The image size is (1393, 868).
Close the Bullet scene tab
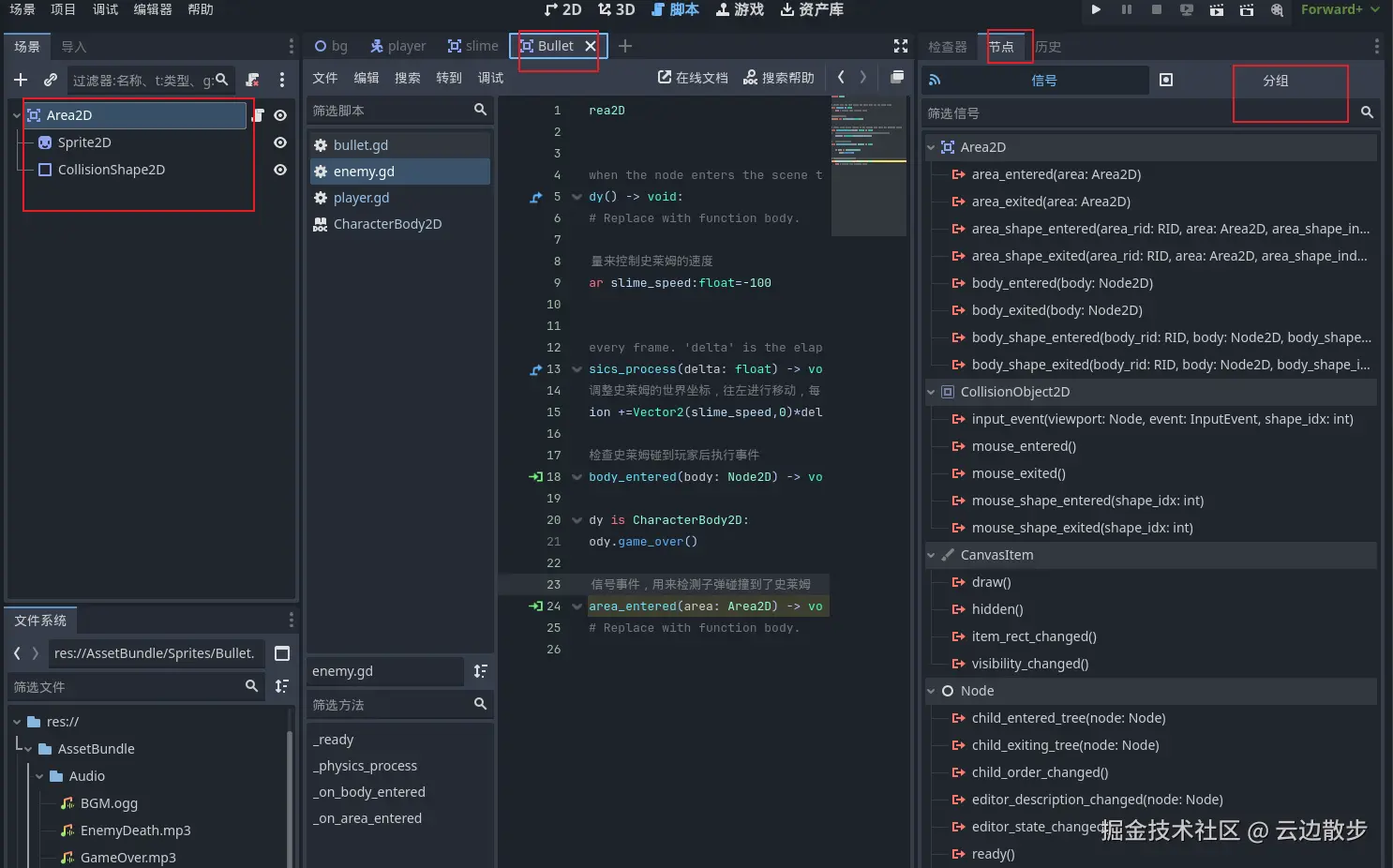click(591, 46)
